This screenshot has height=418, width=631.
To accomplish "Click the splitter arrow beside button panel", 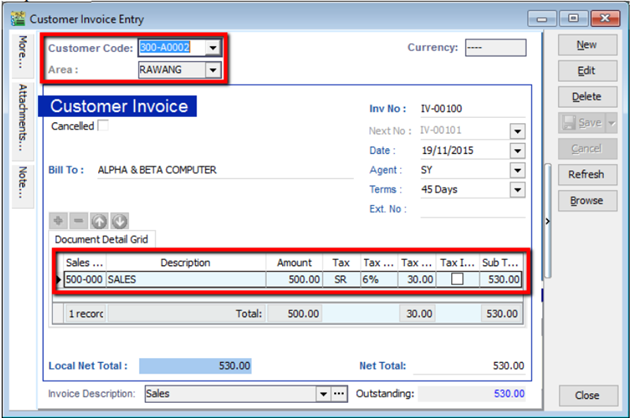I will [x=547, y=220].
